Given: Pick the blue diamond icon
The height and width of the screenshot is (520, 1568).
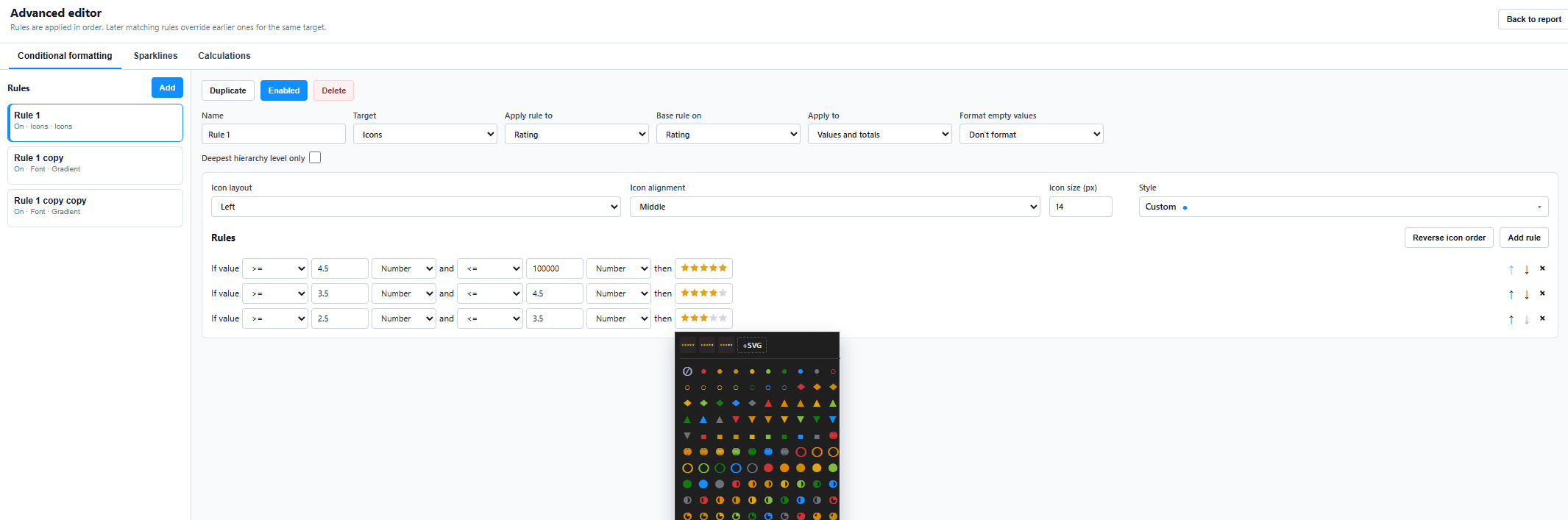Looking at the screenshot, I should [x=736, y=403].
